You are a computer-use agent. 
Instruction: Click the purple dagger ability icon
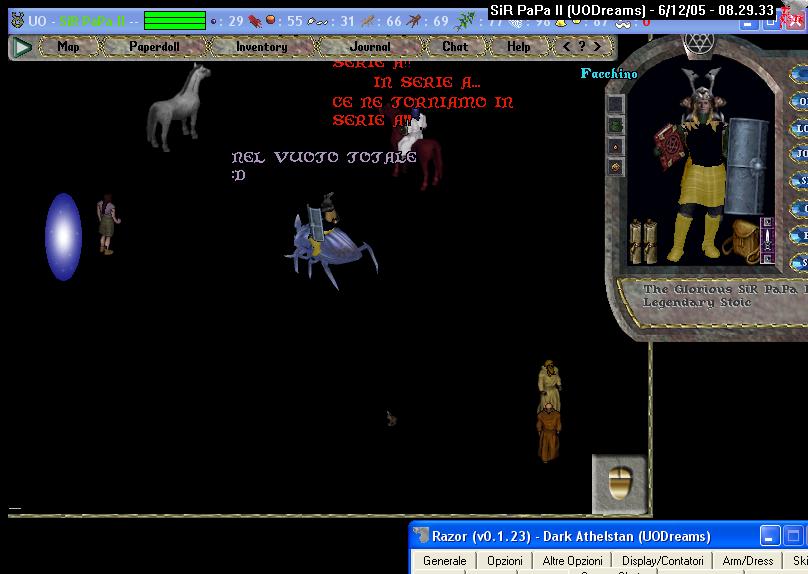[767, 240]
